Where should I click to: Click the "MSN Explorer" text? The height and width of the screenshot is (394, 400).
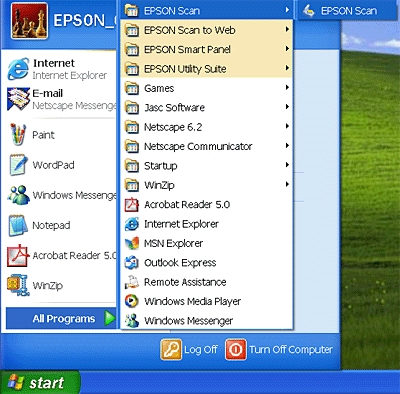(x=173, y=244)
